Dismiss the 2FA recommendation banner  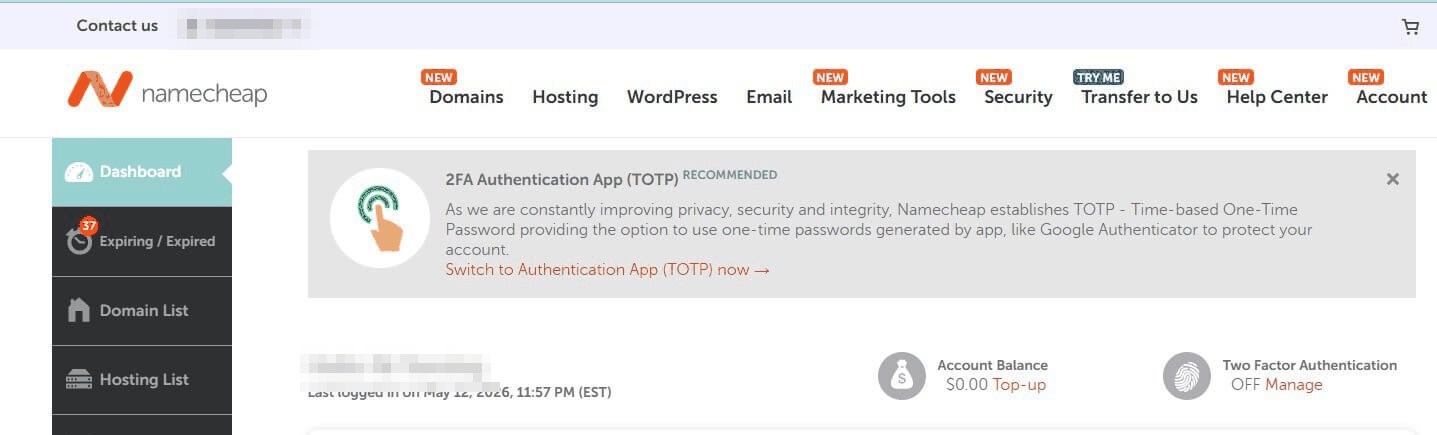[1392, 179]
